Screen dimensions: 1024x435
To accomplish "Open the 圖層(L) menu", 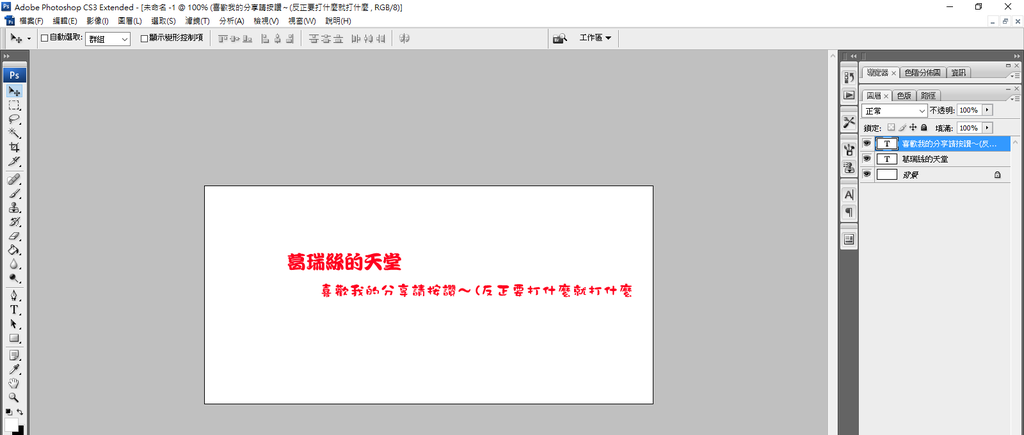I will point(129,22).
